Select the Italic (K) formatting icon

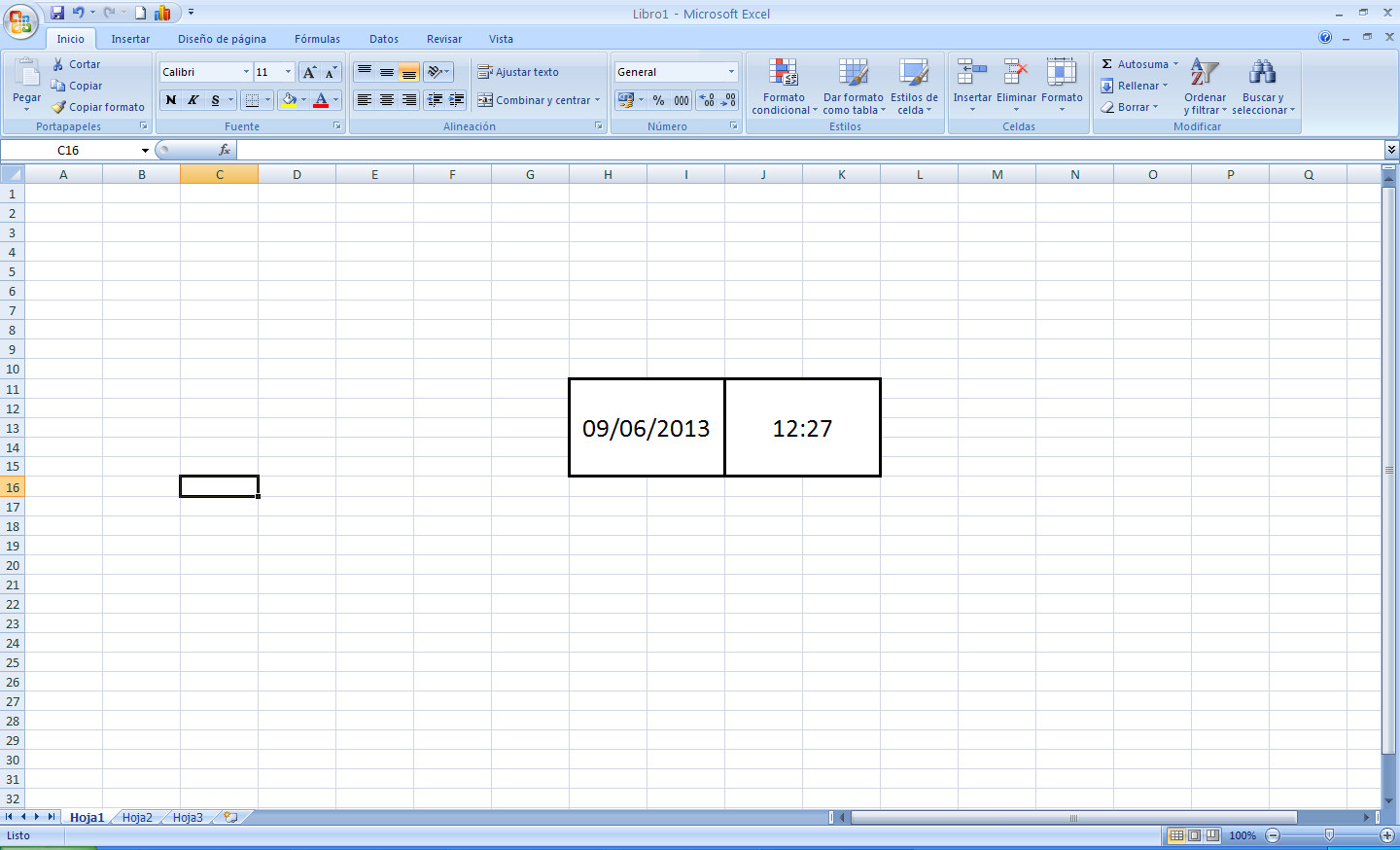[192, 100]
